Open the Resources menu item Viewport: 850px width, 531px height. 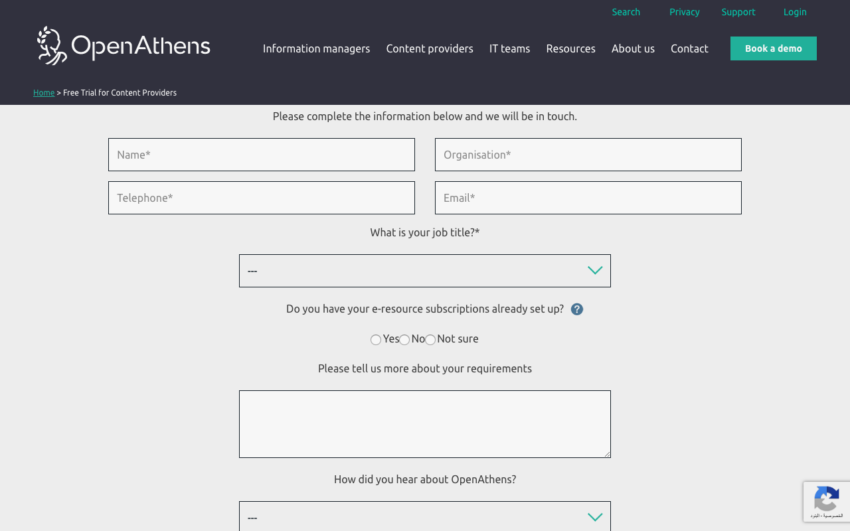click(x=570, y=49)
